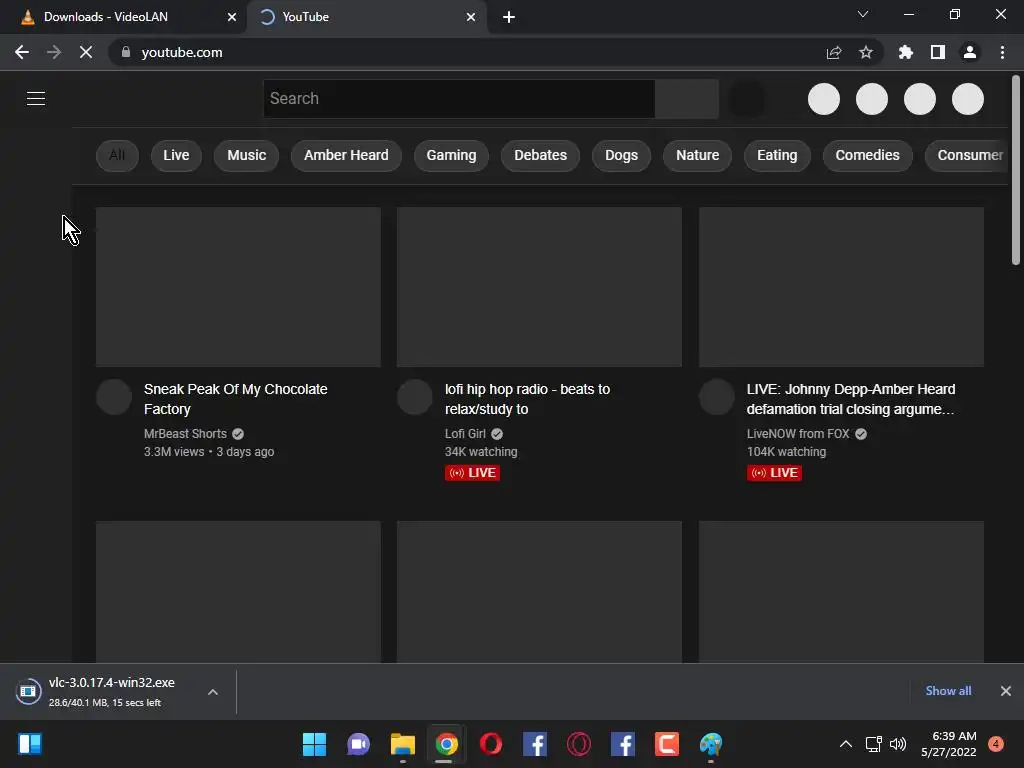1024x768 pixels.
Task: Open Opera browser from taskbar
Action: tap(490, 744)
